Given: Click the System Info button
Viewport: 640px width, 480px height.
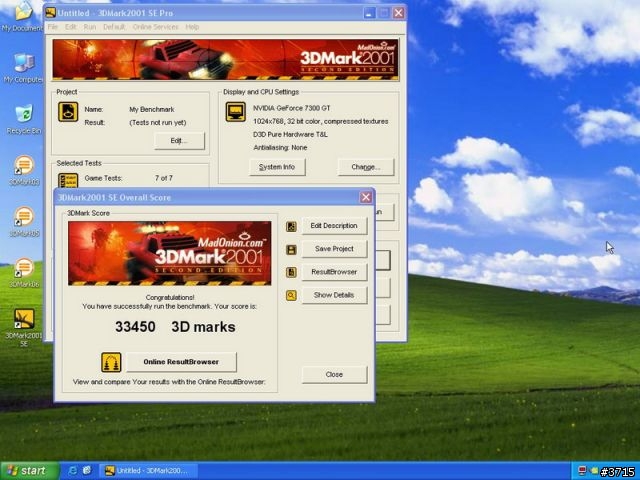Looking at the screenshot, I should click(x=277, y=167).
